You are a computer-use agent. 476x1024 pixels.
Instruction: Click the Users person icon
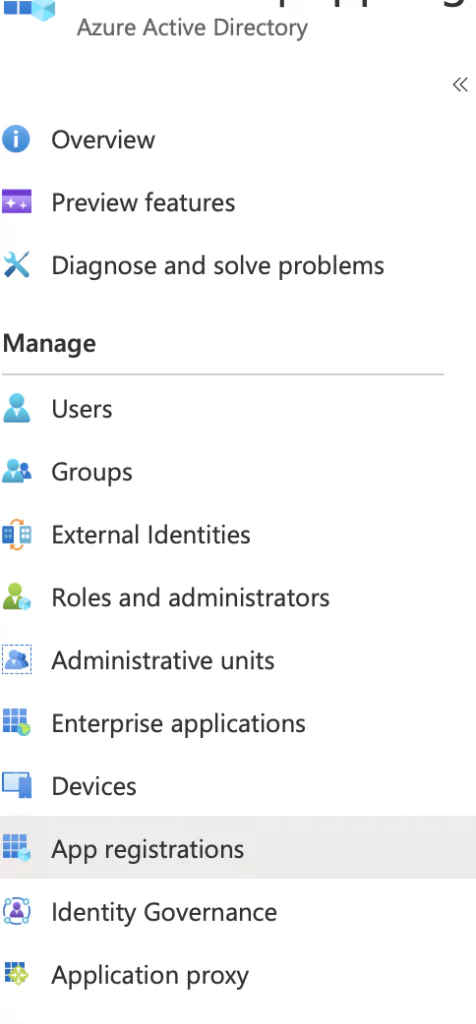(16, 408)
